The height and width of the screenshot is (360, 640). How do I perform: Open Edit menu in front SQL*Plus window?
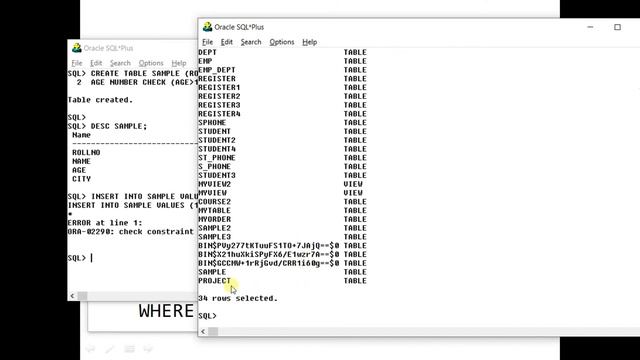[227, 42]
